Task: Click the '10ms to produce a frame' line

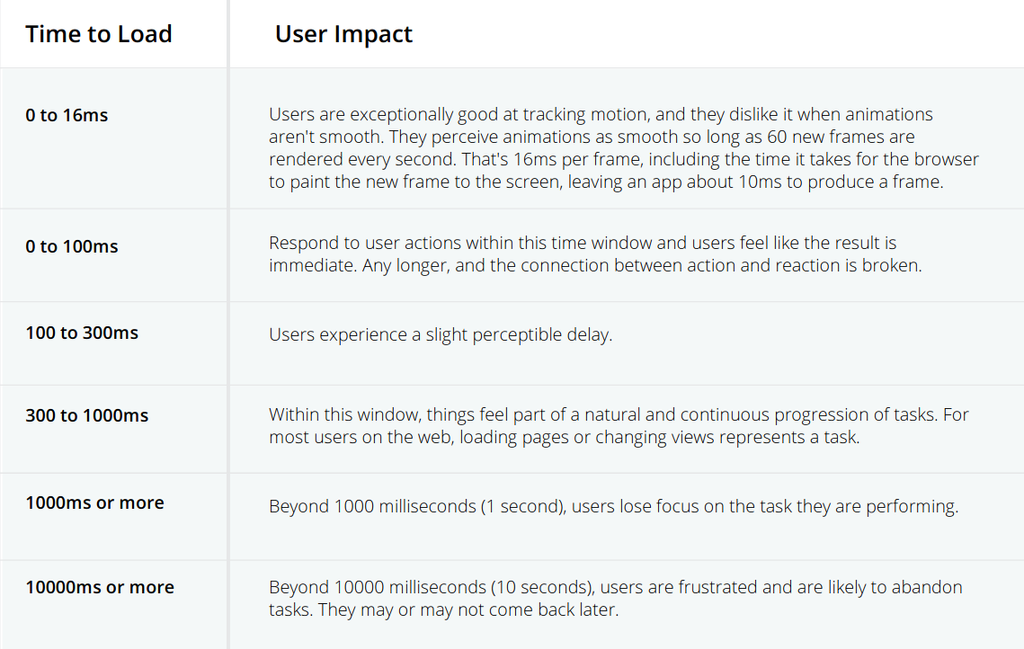Action: 606,182
